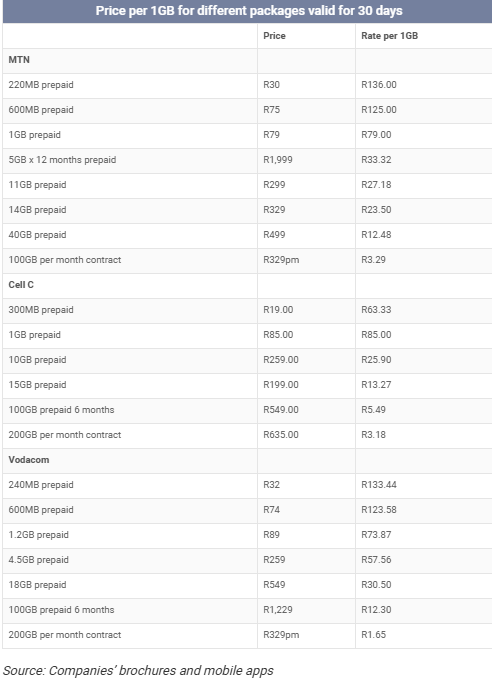Select the MTN 100GB per month contract row
The image size is (492, 686).
pos(247,260)
